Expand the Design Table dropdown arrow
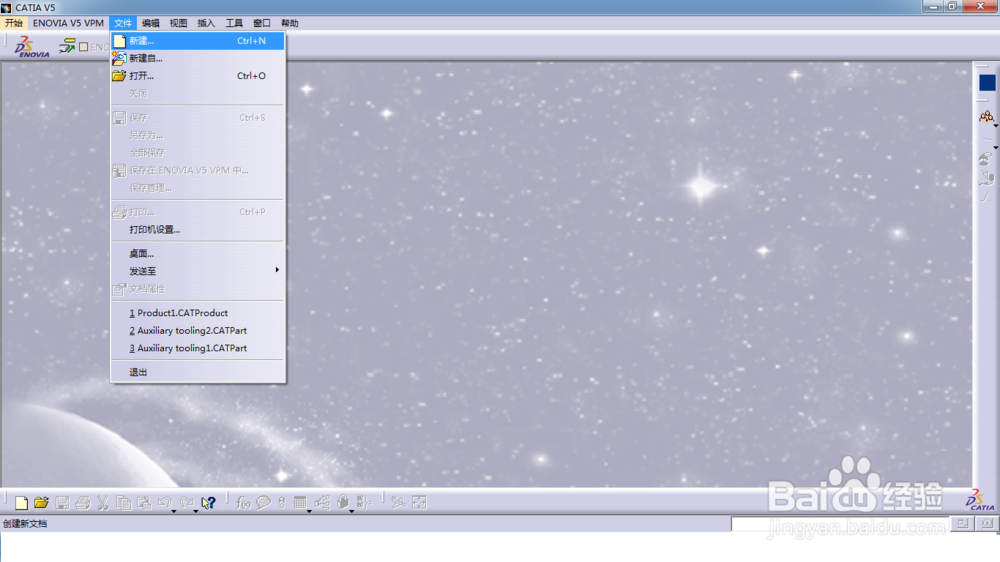The width and height of the screenshot is (1000, 562). click(x=309, y=511)
